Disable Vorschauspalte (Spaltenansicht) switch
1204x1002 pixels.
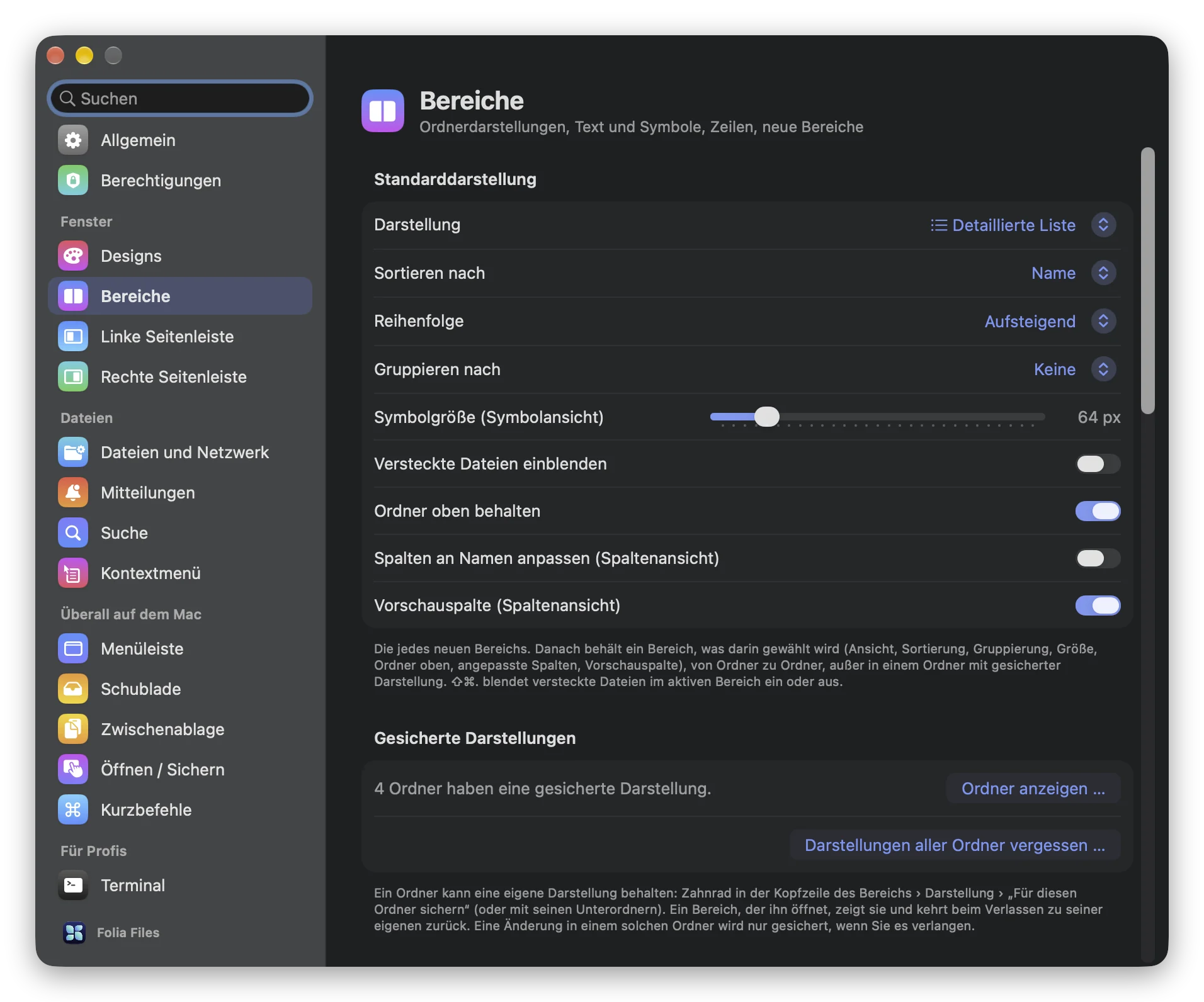[1098, 605]
